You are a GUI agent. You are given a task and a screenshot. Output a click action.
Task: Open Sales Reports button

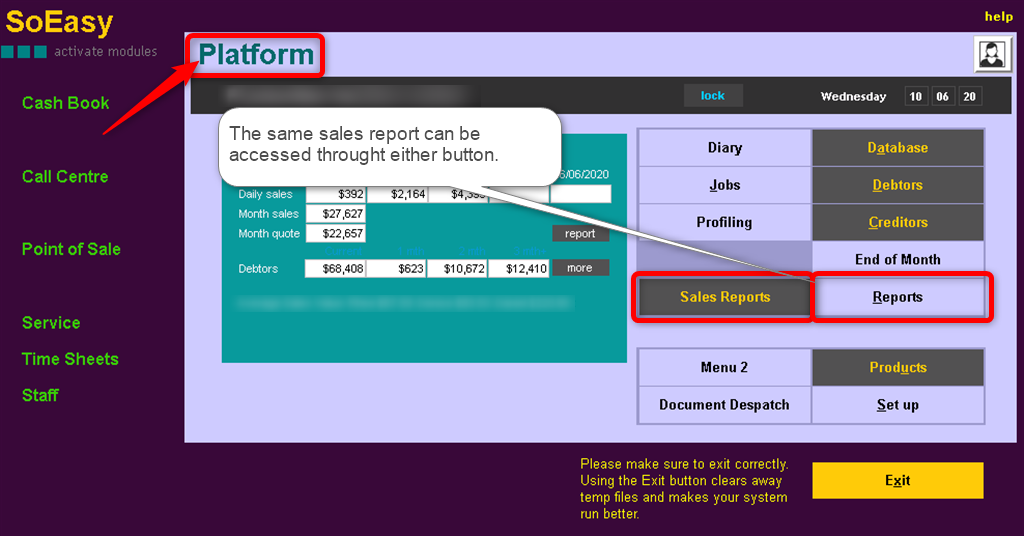pos(724,297)
